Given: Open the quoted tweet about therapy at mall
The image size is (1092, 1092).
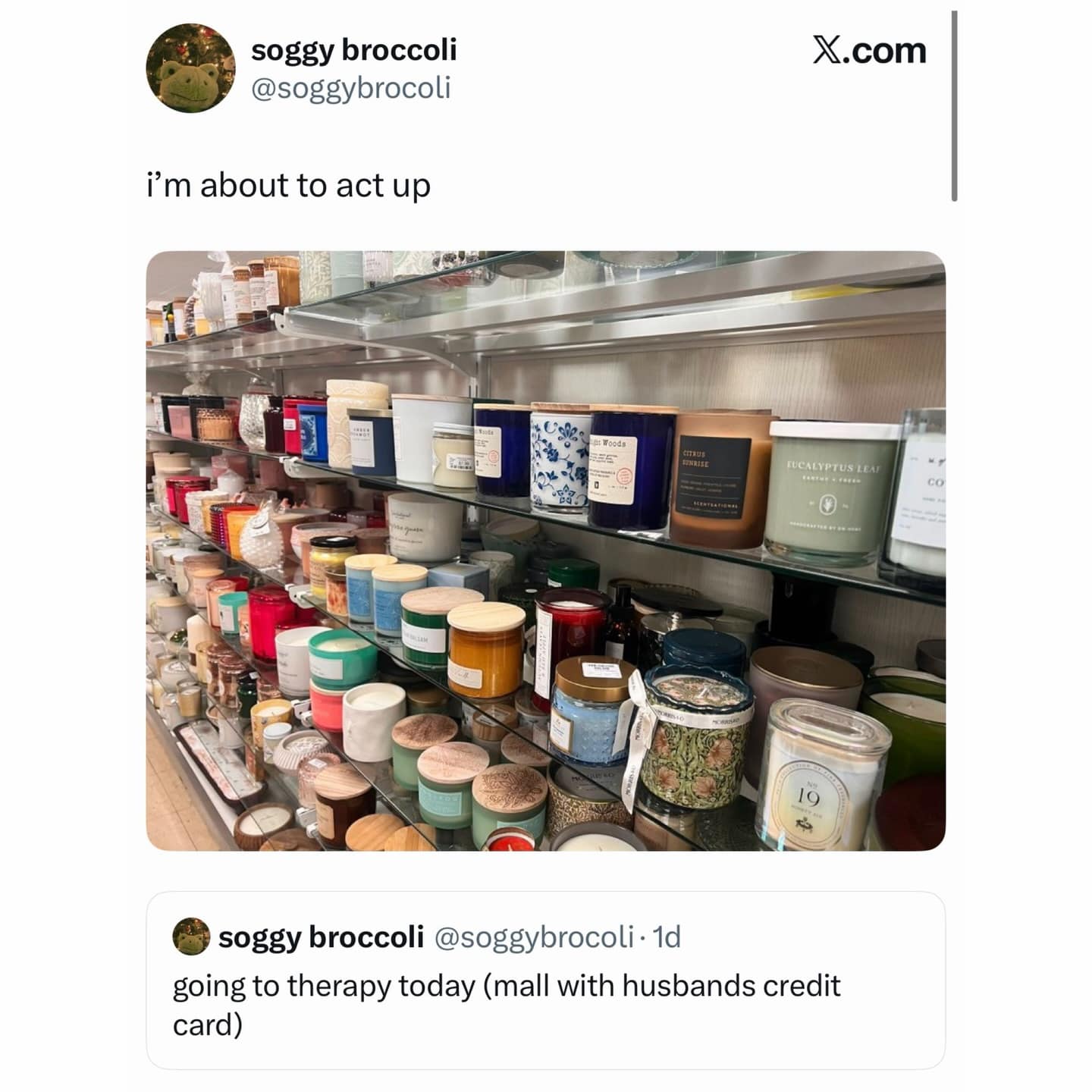Looking at the screenshot, I should [545, 981].
